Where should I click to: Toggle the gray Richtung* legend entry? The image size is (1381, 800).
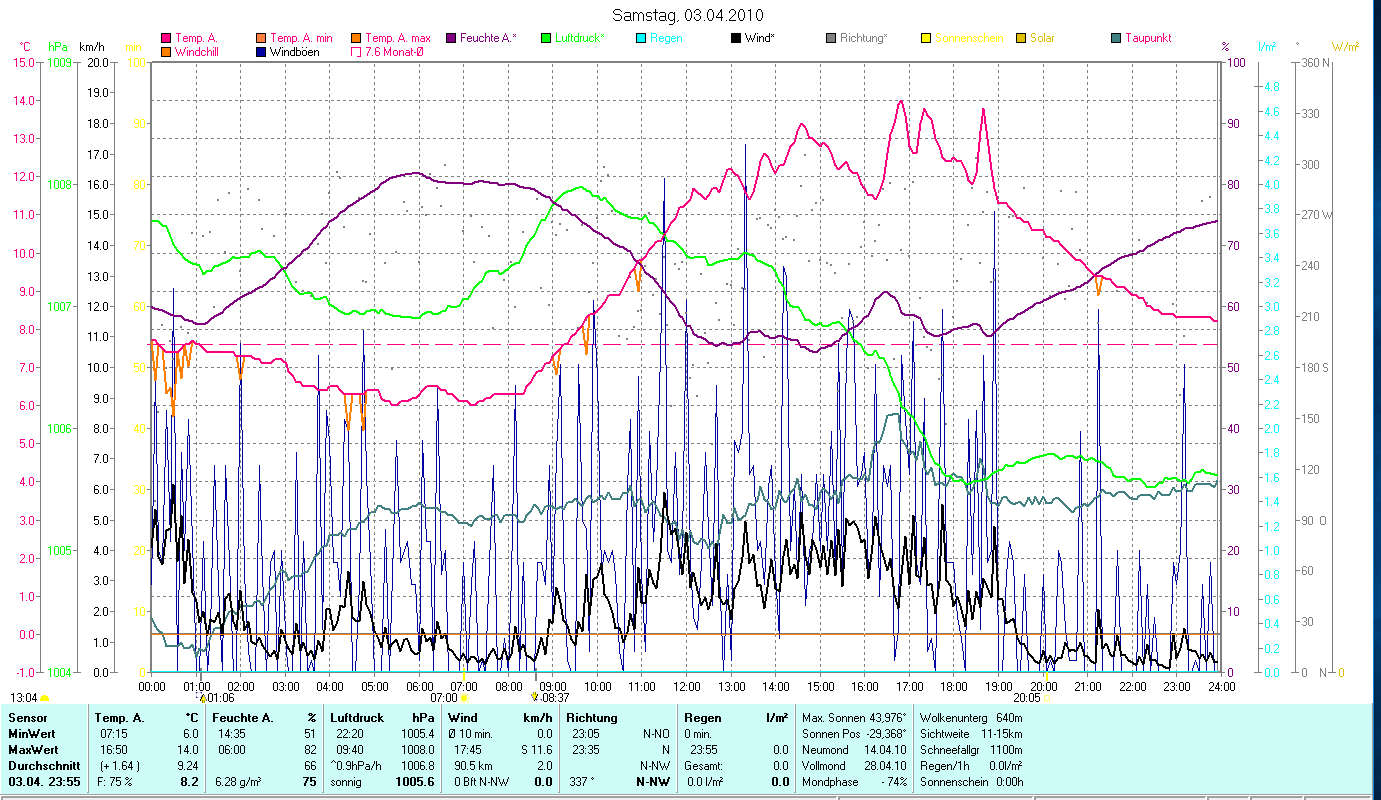[x=831, y=38]
